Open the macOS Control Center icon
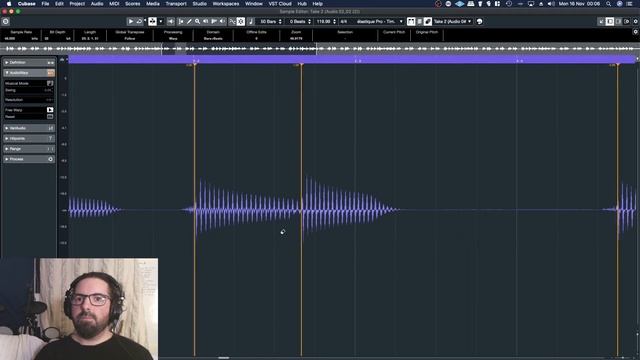The image size is (640, 360). coord(629,4)
